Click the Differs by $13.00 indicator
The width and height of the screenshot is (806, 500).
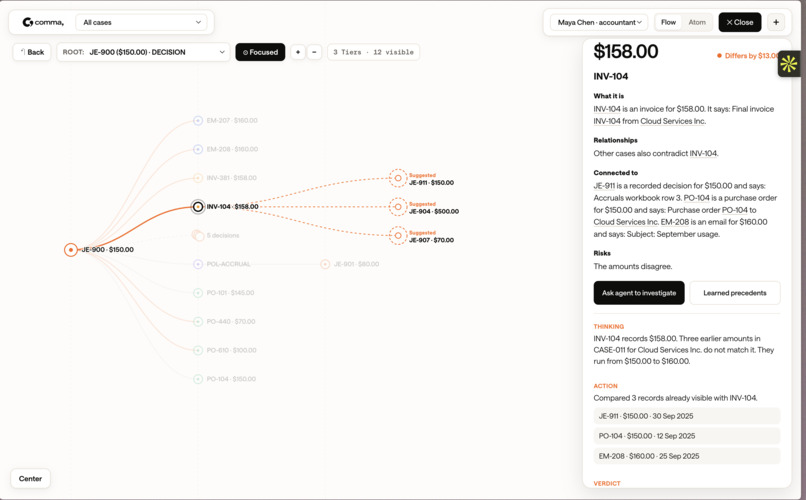pyautogui.click(x=748, y=55)
